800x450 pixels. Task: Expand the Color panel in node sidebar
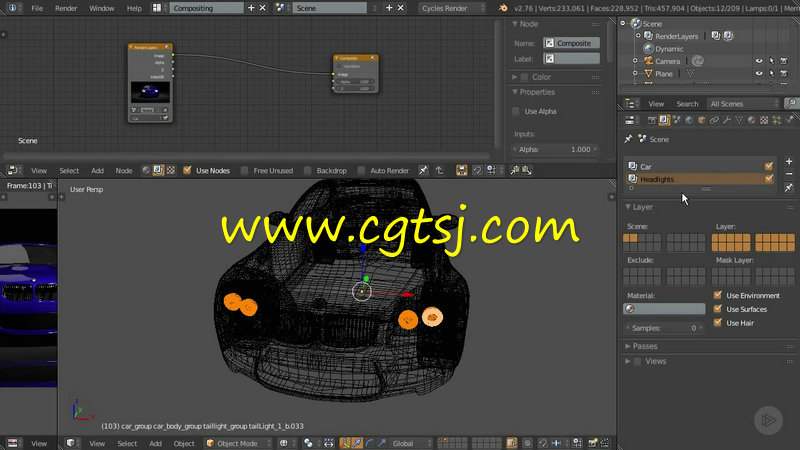515,77
